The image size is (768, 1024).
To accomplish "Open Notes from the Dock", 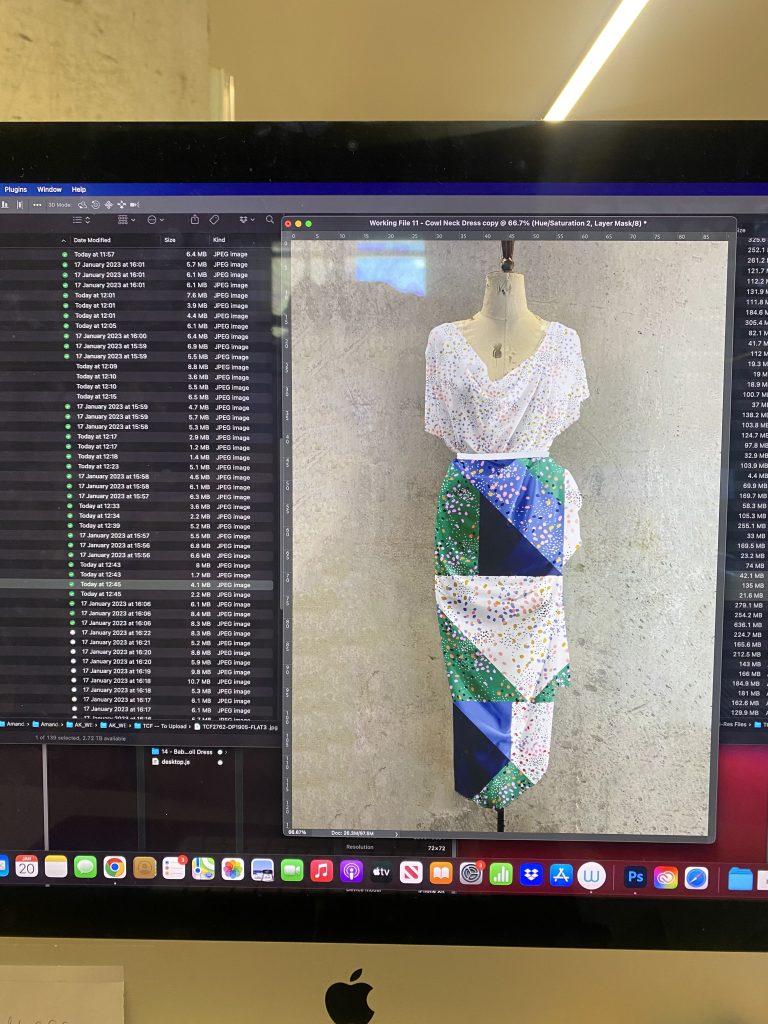I will point(56,867).
